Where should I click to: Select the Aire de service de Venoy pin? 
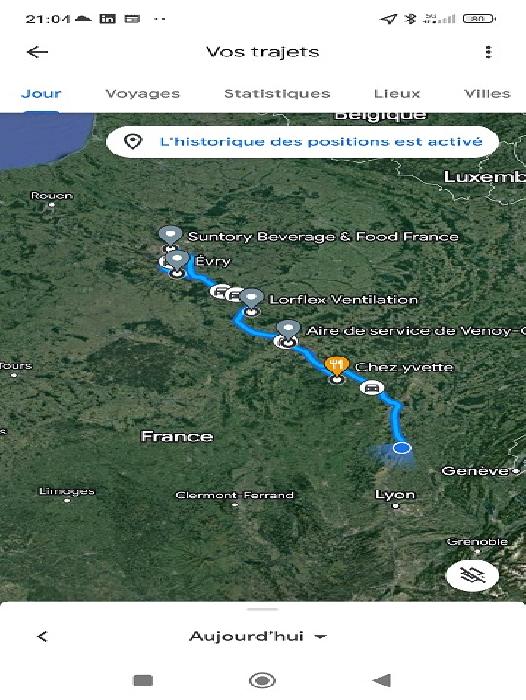(288, 330)
